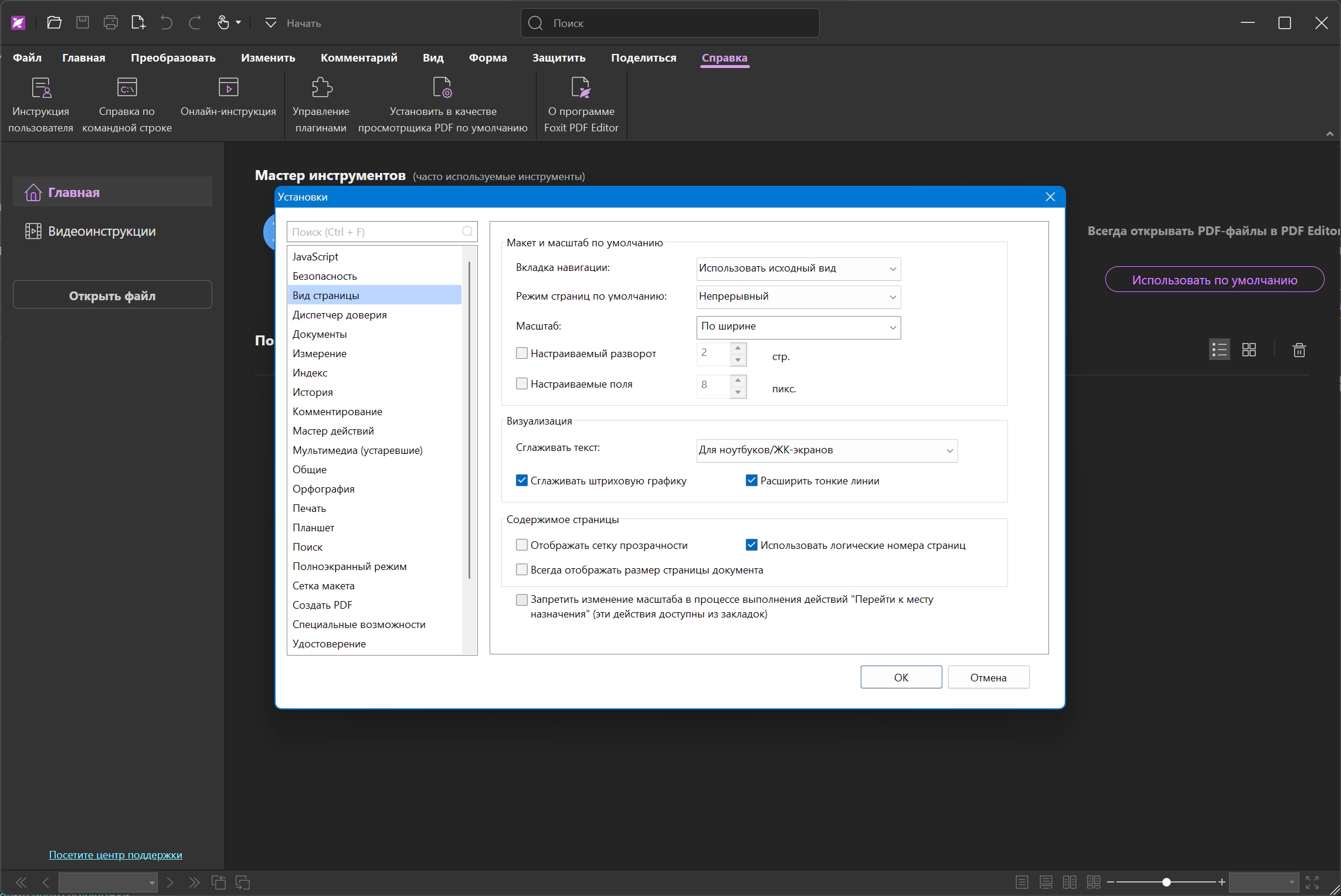
Task: Click the main Поиск search box in title bar
Action: point(670,23)
